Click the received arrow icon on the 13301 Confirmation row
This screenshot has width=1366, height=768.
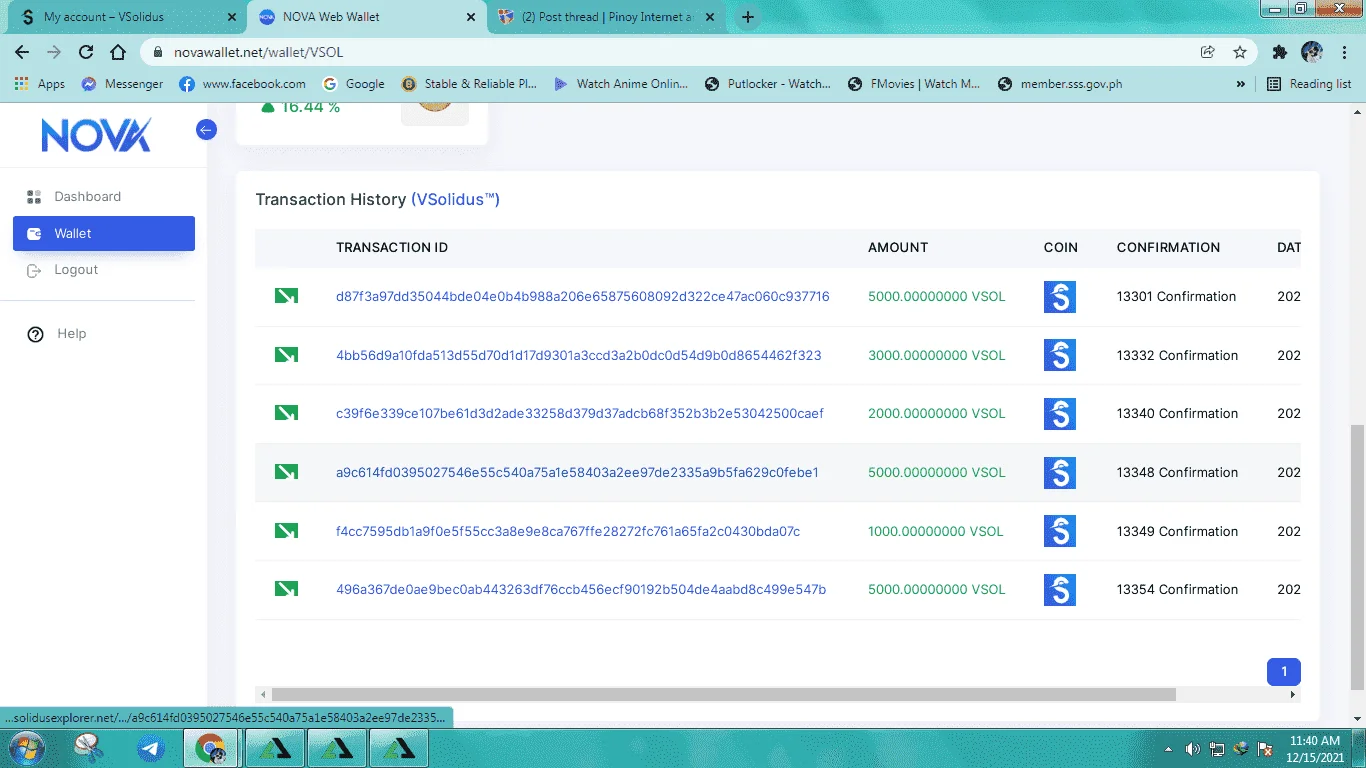point(286,296)
